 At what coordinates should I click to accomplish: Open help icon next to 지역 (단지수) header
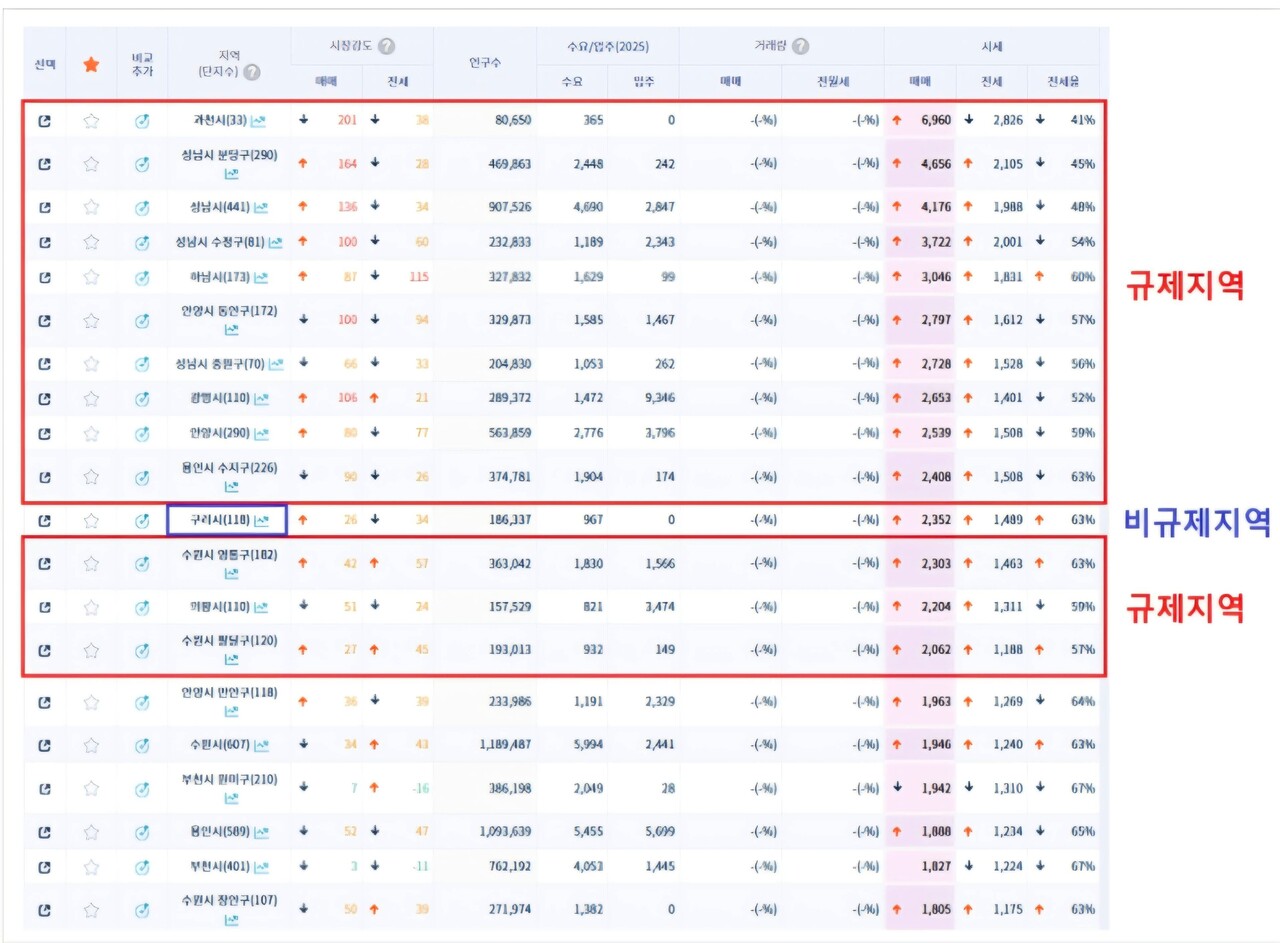pyautogui.click(x=252, y=72)
